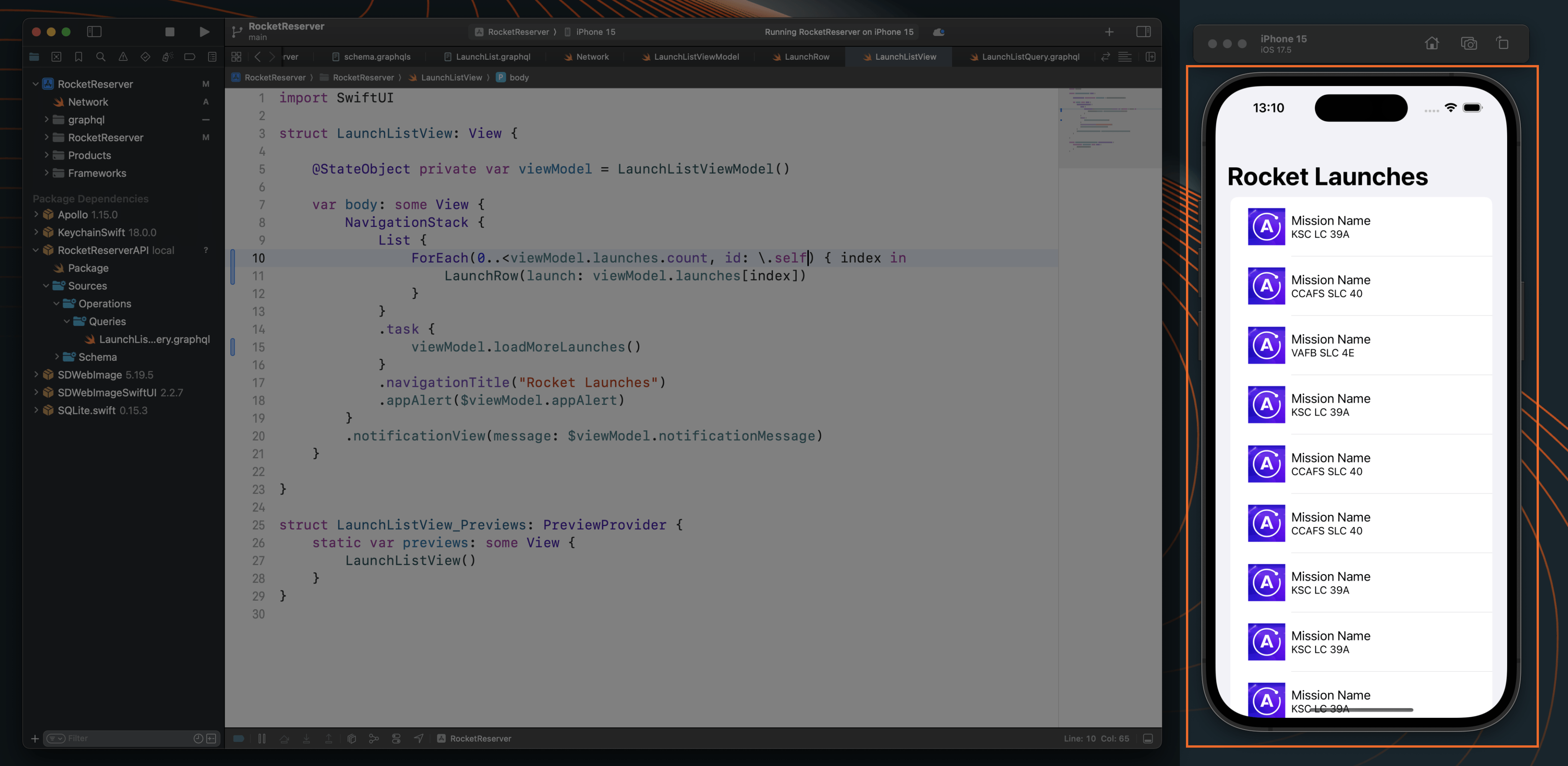Collapse the RocketReserverAPI package tree

[35, 250]
